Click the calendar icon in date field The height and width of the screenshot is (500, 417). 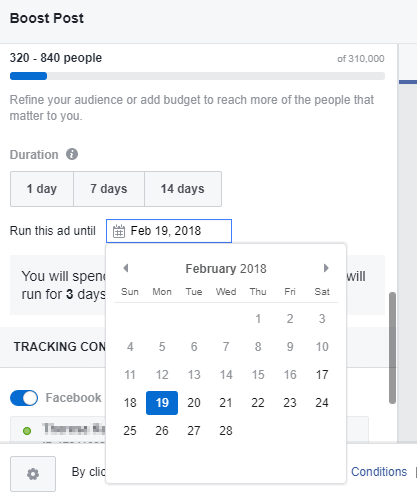pos(119,231)
